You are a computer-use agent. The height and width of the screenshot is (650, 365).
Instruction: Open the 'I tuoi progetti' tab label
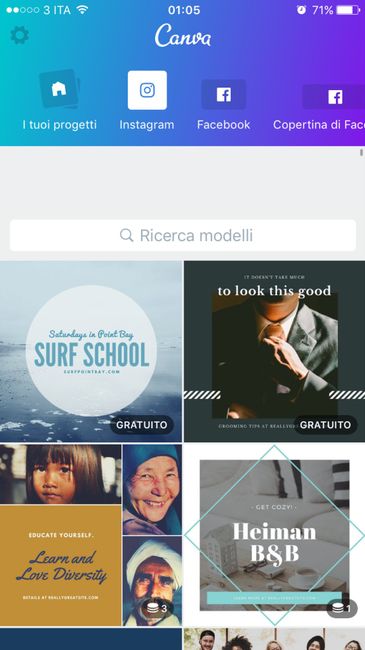coord(60,125)
